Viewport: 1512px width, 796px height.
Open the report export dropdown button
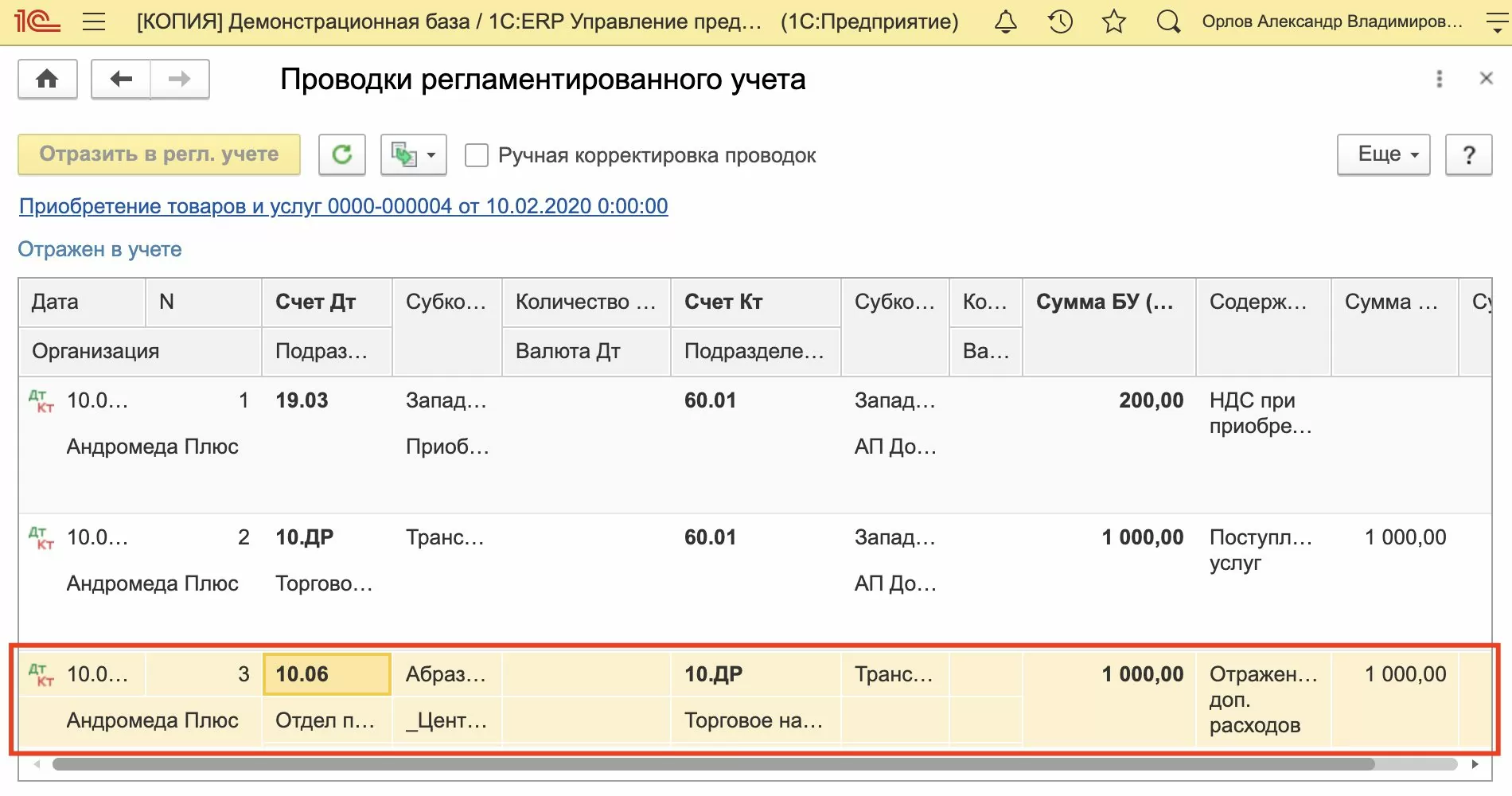pyautogui.click(x=414, y=154)
